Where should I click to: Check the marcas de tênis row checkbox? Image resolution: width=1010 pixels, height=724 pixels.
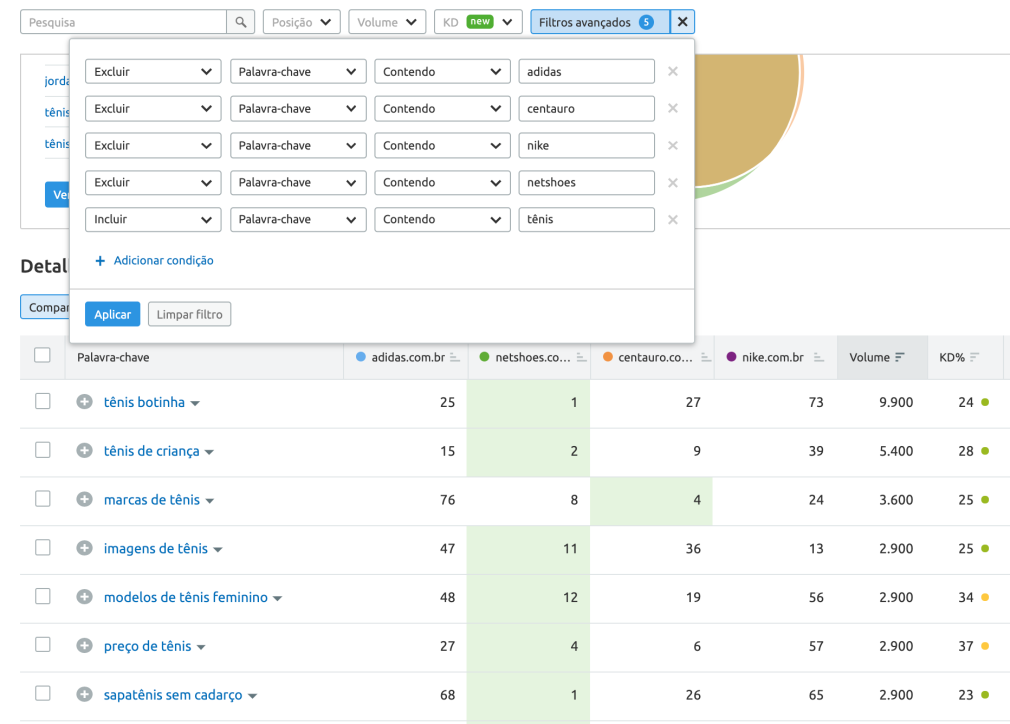click(x=43, y=499)
